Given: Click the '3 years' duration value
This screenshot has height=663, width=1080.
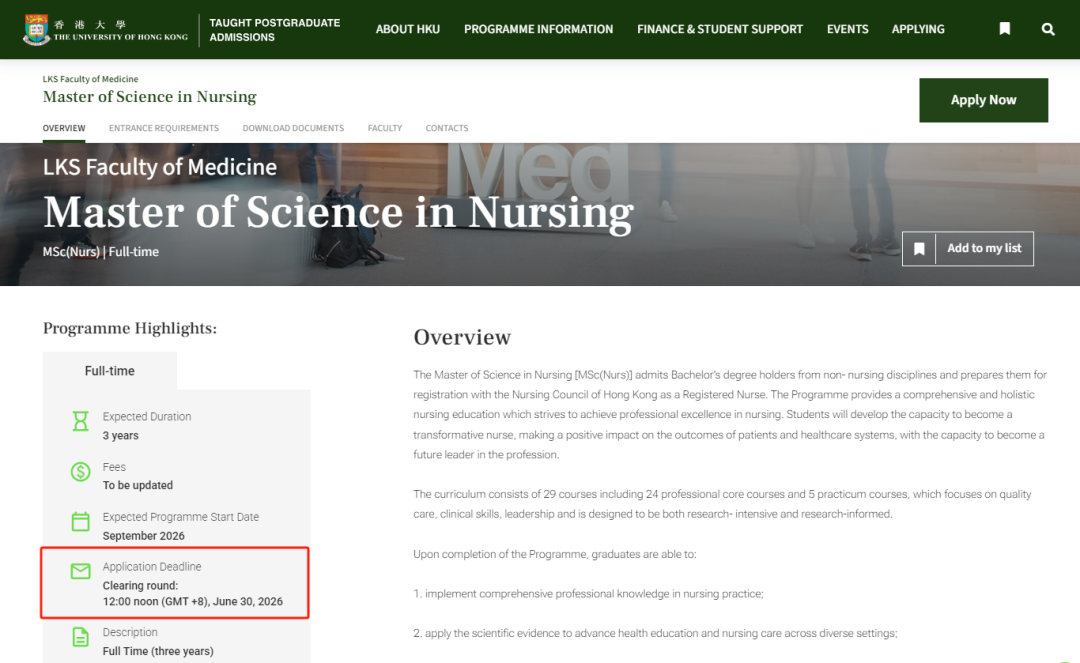Looking at the screenshot, I should (x=121, y=435).
